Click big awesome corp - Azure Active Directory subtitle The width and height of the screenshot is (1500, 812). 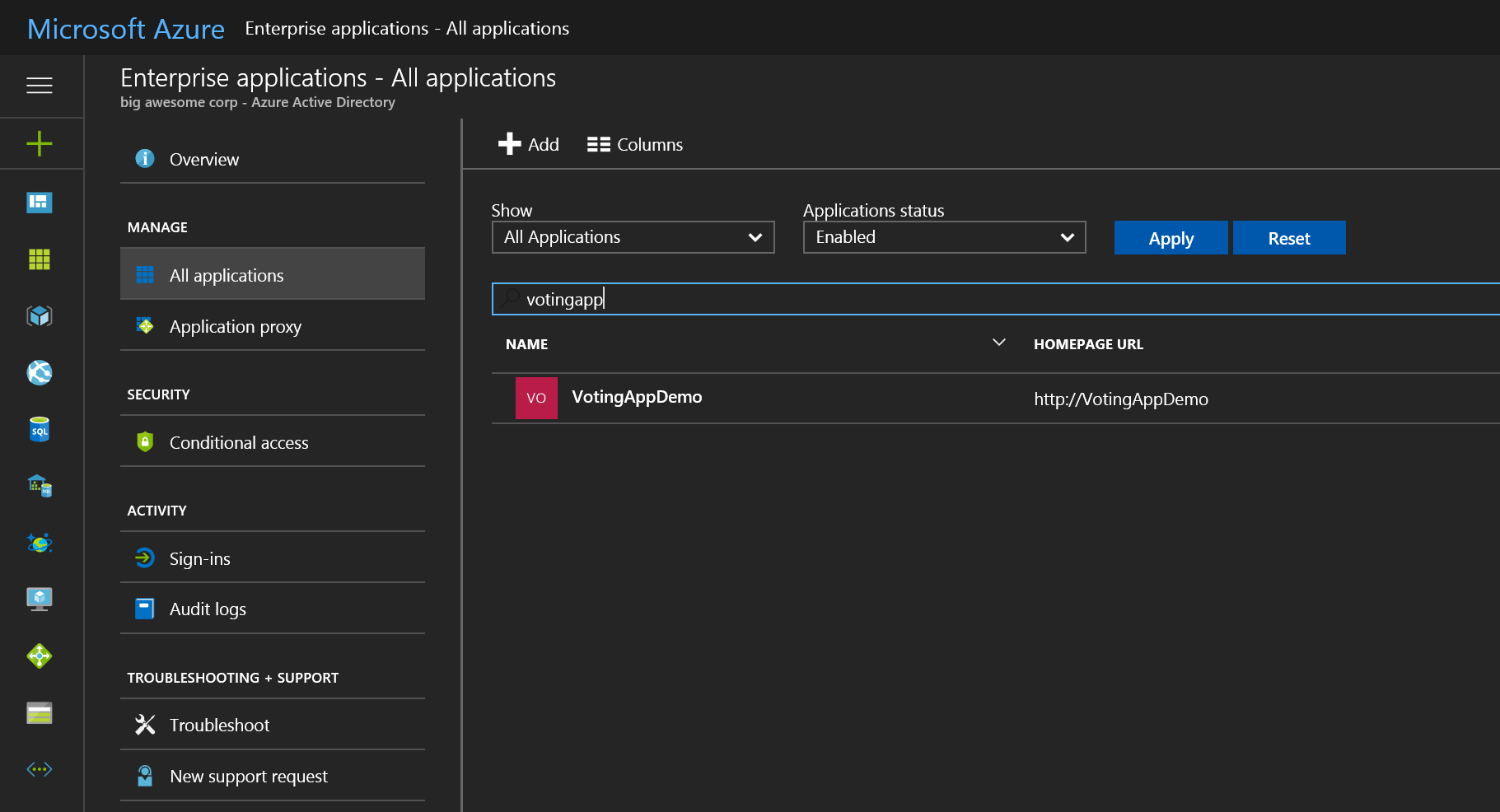click(258, 102)
